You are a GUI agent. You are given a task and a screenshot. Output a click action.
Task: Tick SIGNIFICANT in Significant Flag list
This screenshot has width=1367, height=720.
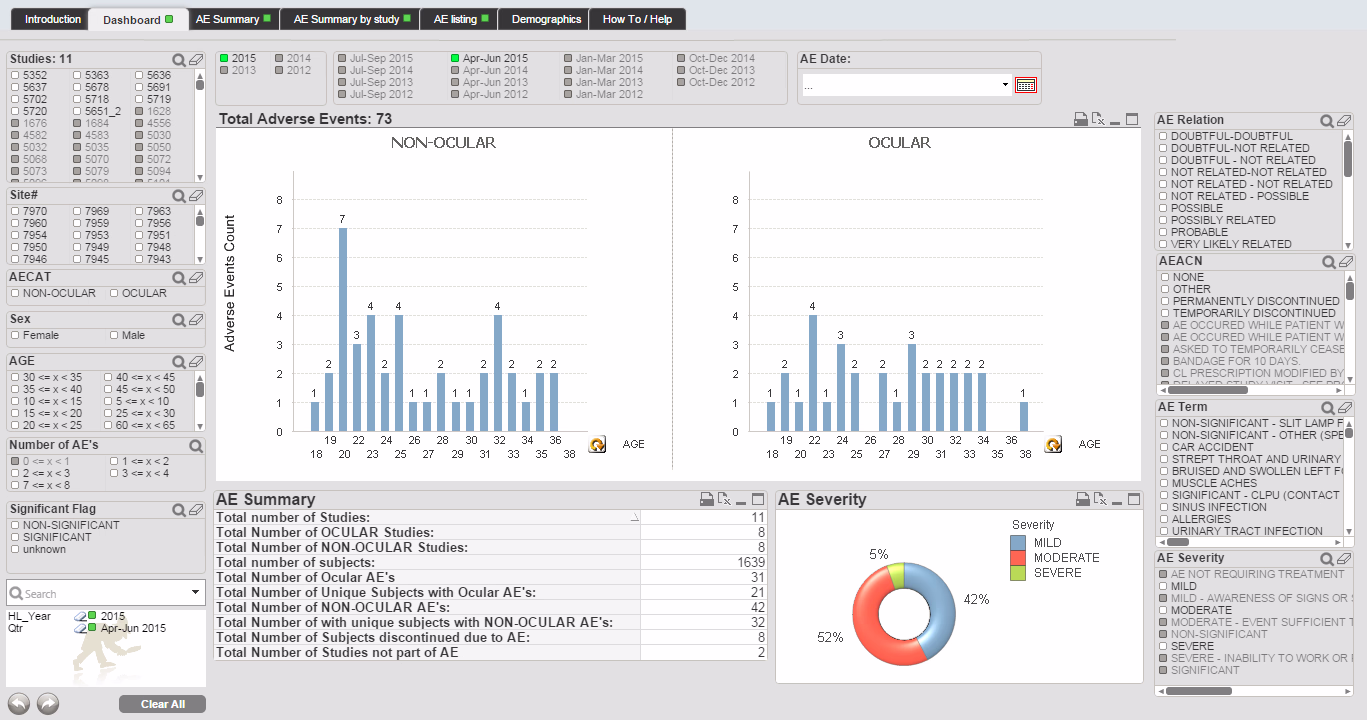(15, 537)
